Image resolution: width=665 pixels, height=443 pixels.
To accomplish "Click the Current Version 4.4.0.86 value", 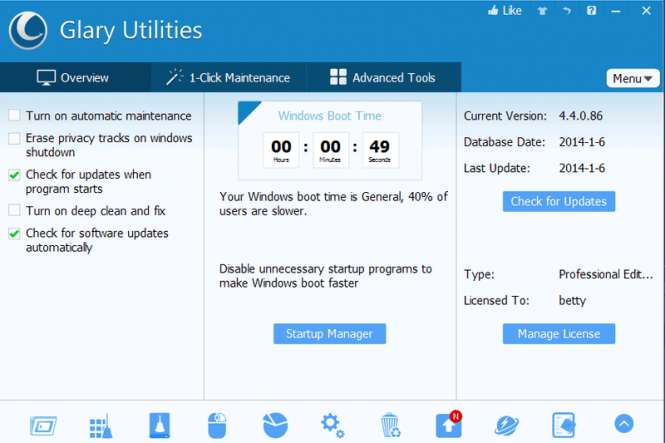I will click(581, 116).
